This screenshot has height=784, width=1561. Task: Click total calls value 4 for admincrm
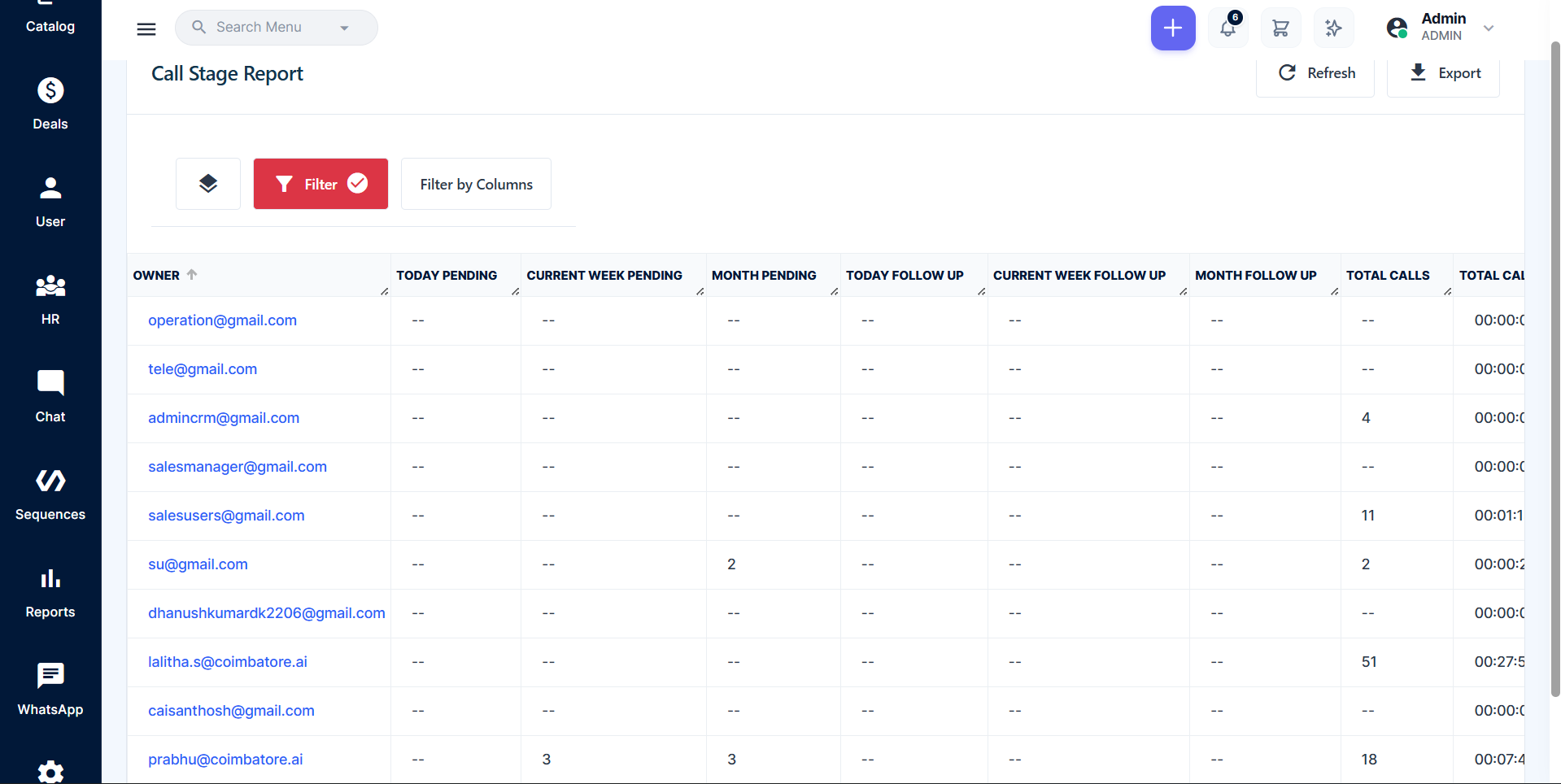(x=1366, y=418)
